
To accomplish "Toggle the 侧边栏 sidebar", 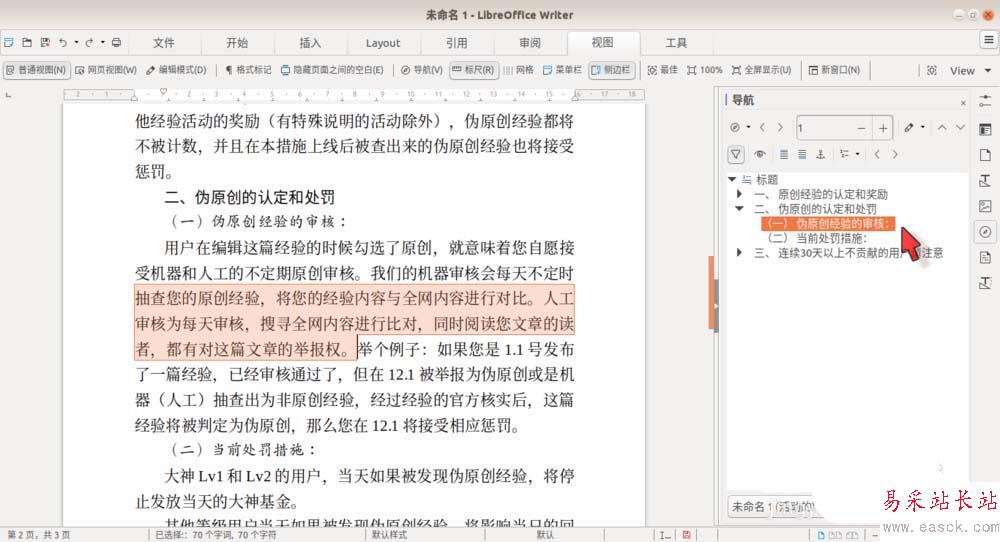I will click(x=610, y=70).
